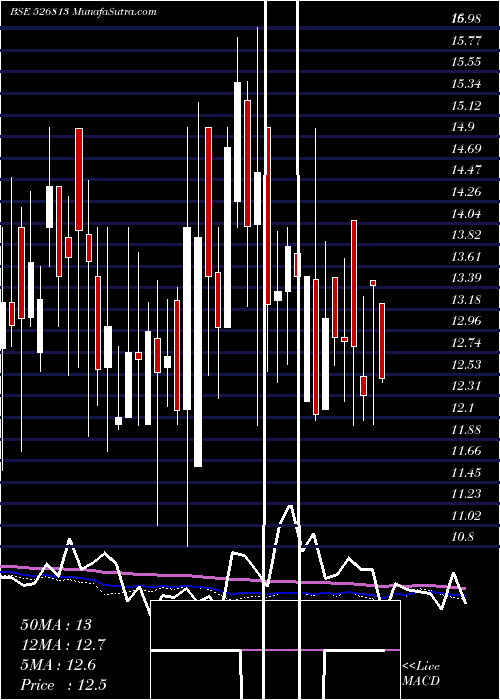Click the 14.04 price axis label
Viewport: 500px width, 700px height.
(467, 213)
